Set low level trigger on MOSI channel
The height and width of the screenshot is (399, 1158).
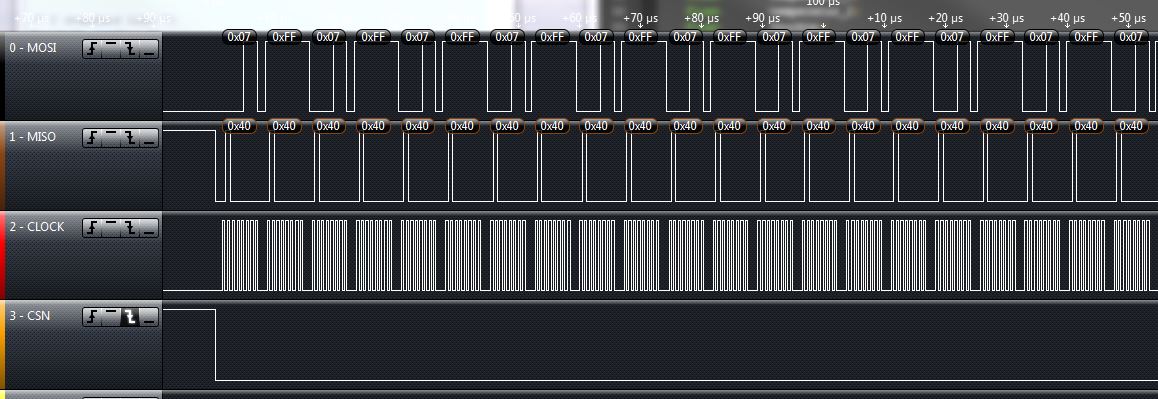pyautogui.click(x=149, y=50)
